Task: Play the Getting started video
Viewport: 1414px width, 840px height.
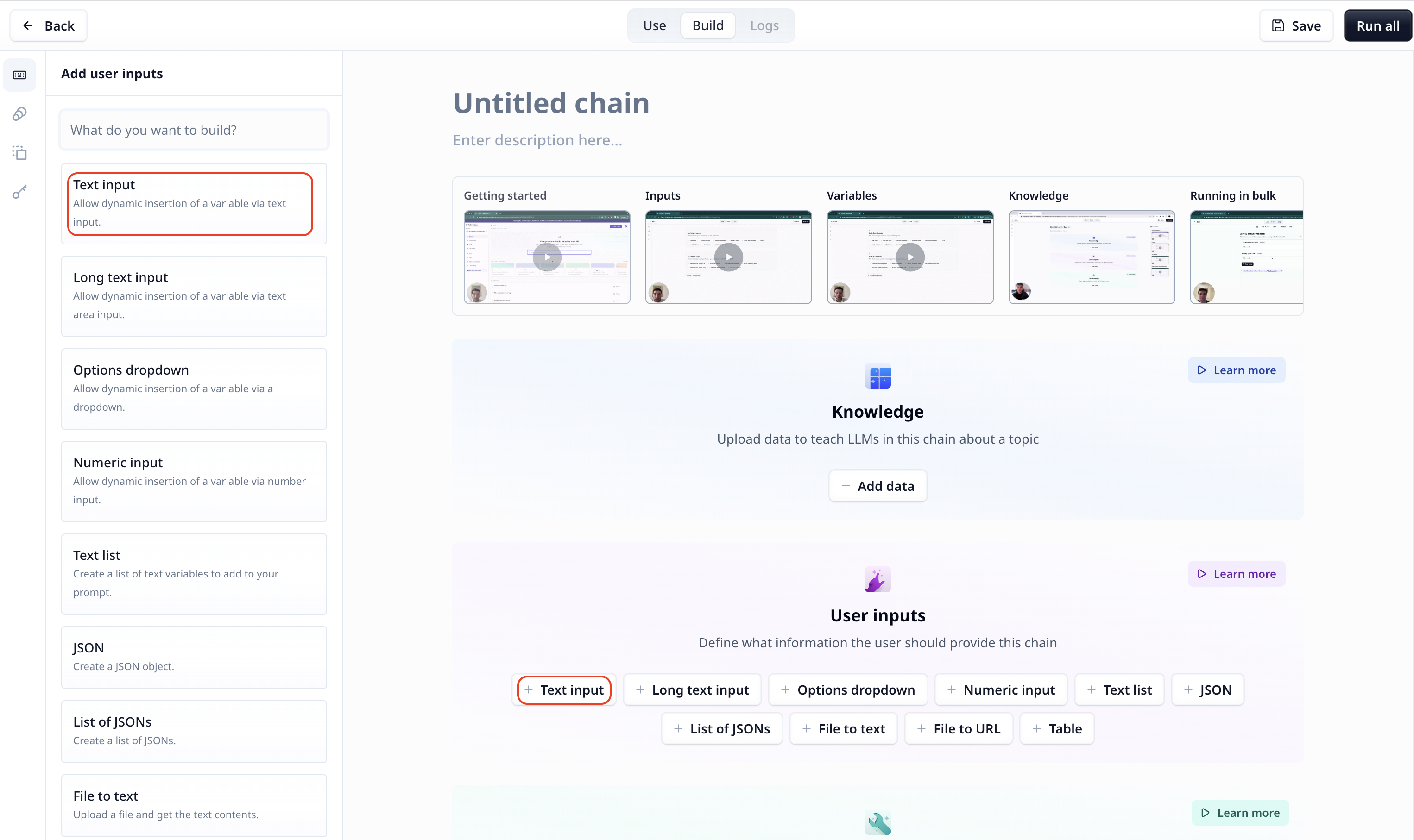Action: (x=547, y=257)
